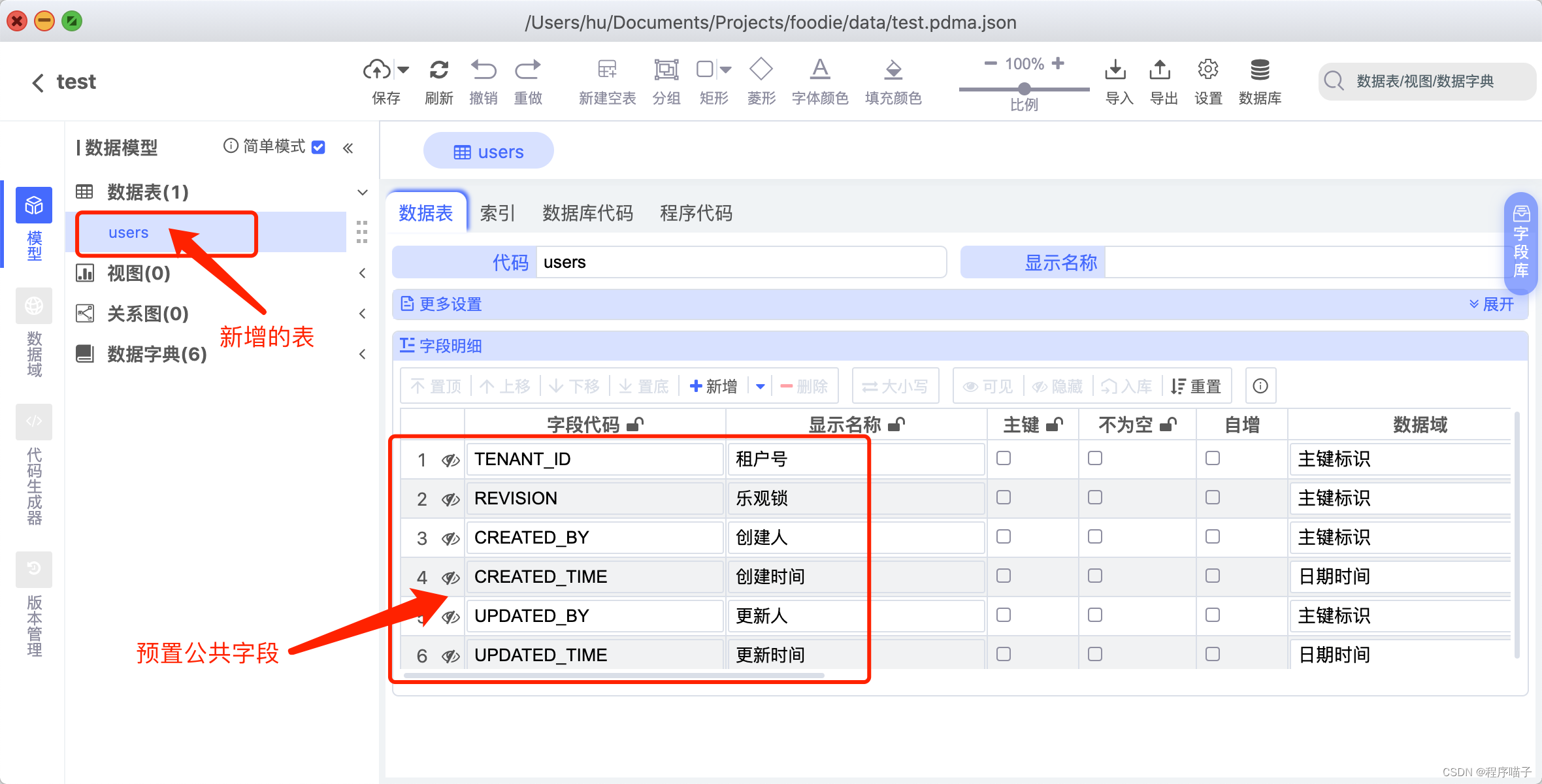Click the users open-table tab
The width and height of the screenshot is (1542, 784).
(x=489, y=152)
